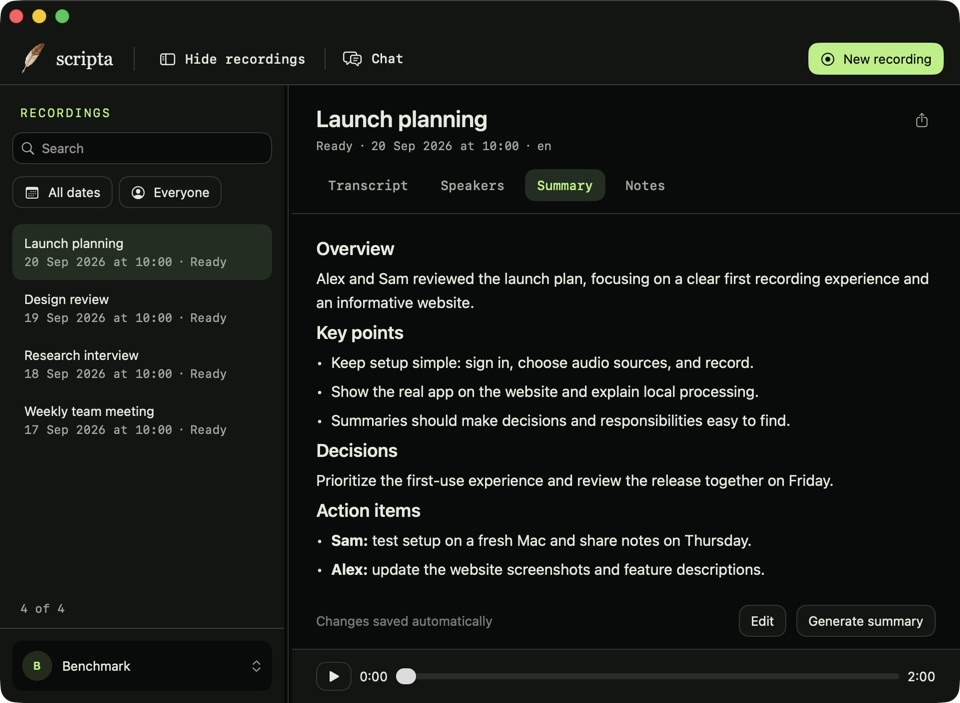Open the Research interview recording
Viewport: 960px width, 703px height.
142,364
